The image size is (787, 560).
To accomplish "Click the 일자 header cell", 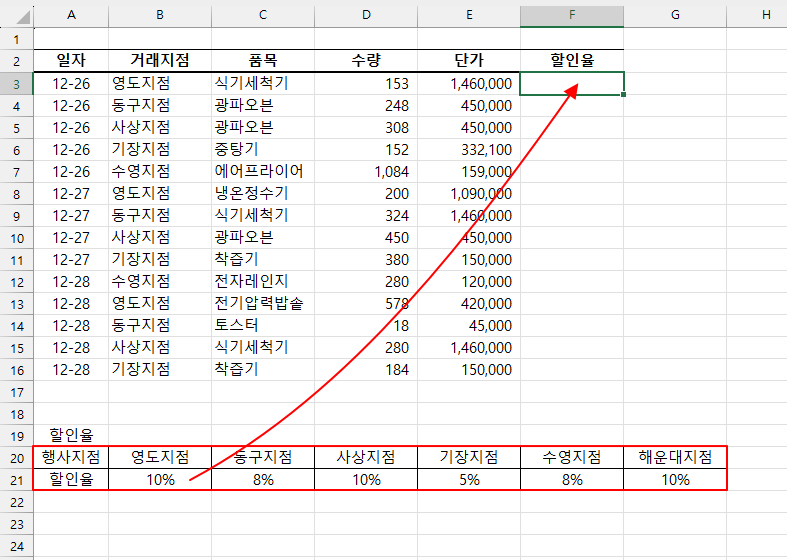I will click(x=71, y=61).
